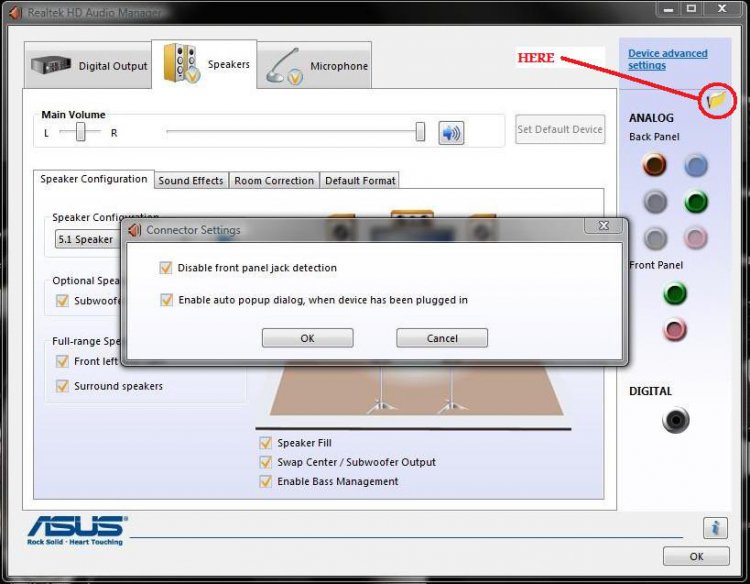The width and height of the screenshot is (750, 584).
Task: Open the 5.1 Speaker configuration dropdown
Action: 88,239
